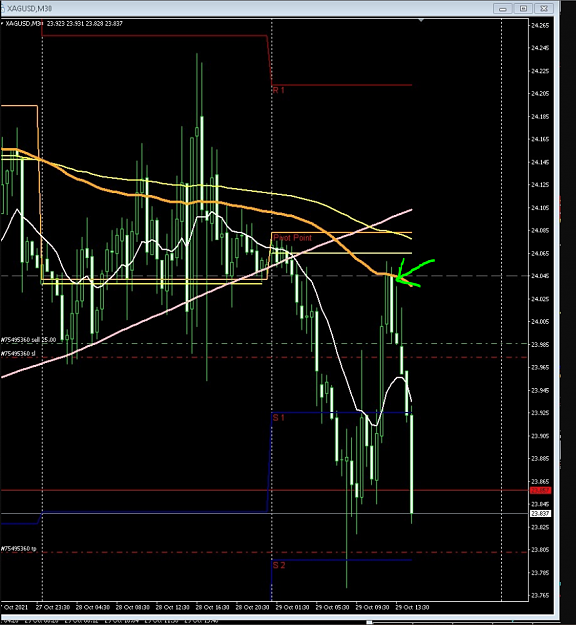The image size is (576, 625).
Task: Maximize the XAGUSD,M30 chart window
Action: click(523, 8)
